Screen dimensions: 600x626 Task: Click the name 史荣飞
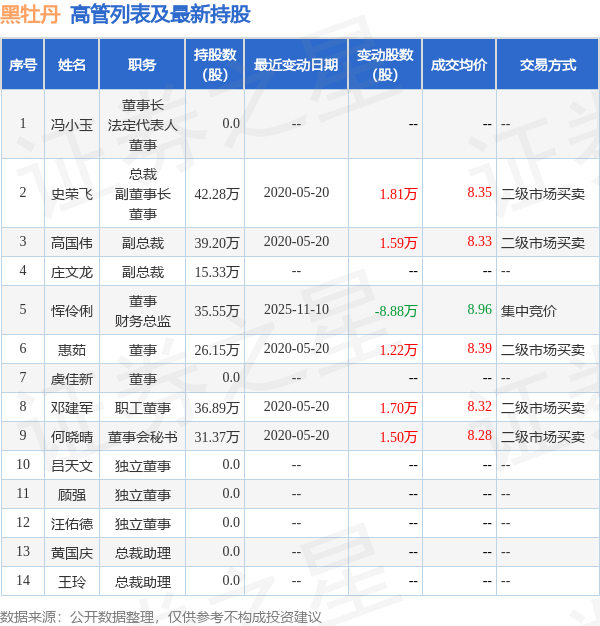tap(72, 194)
